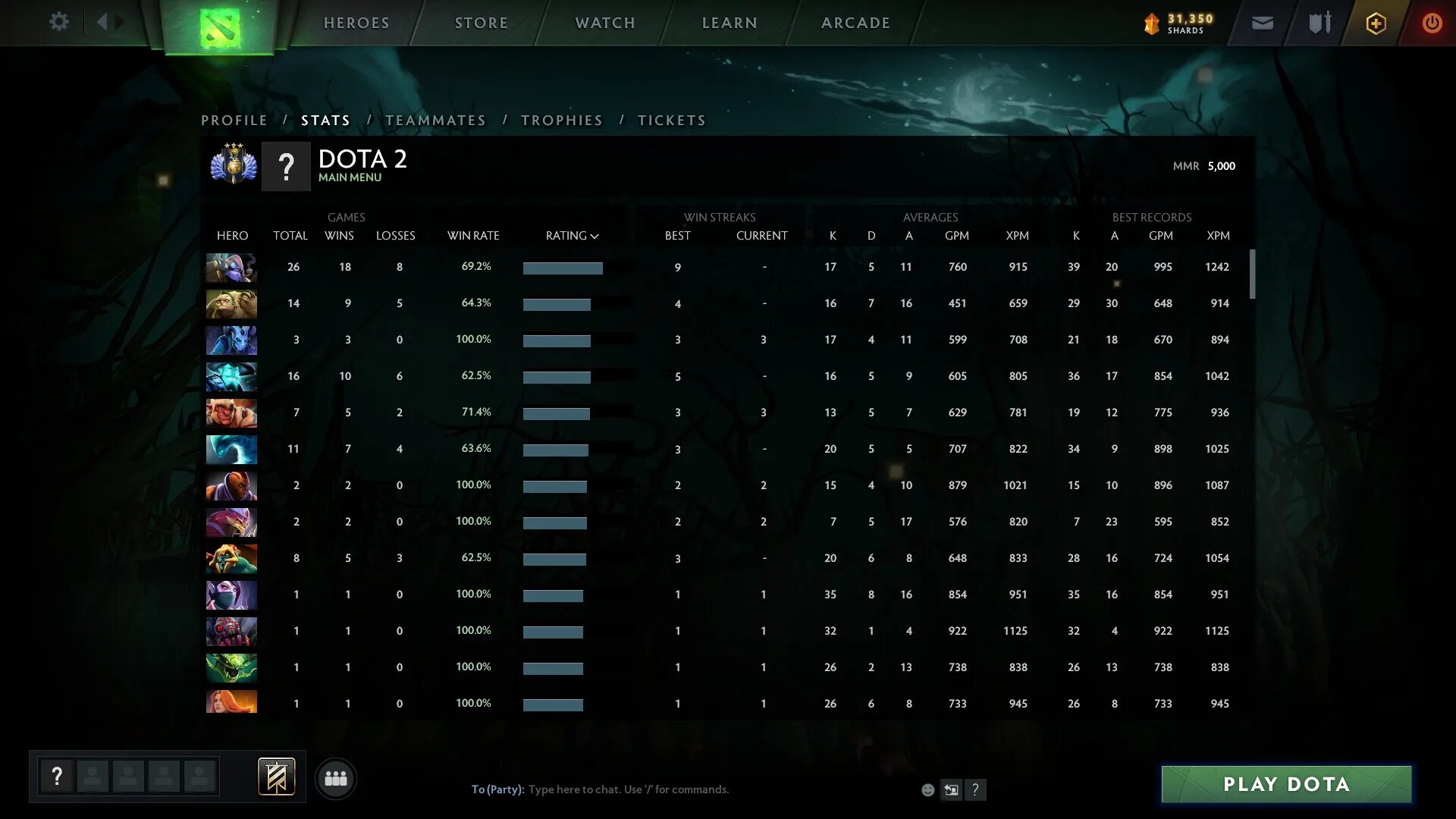
Task: Click the 31,350 shards amount
Action: pyautogui.click(x=1191, y=18)
